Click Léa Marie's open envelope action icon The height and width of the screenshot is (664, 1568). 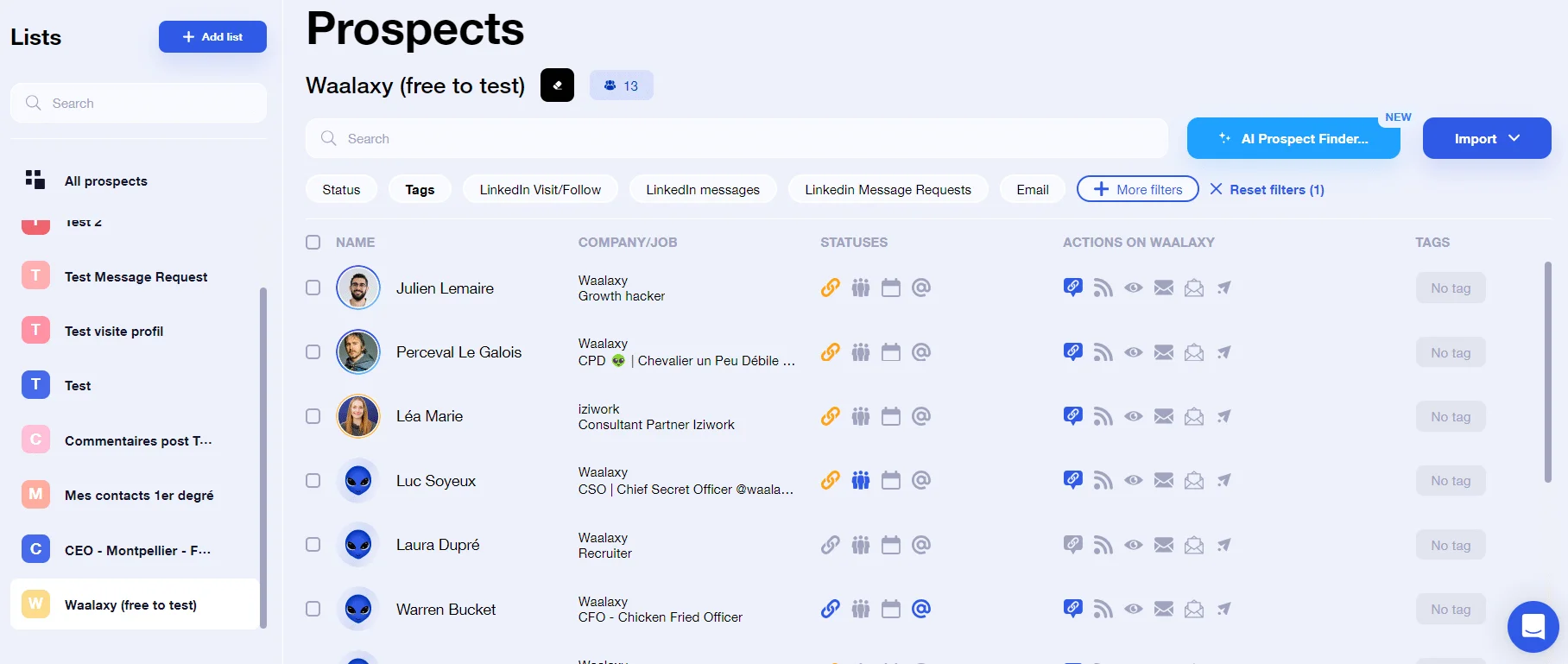[x=1194, y=416]
